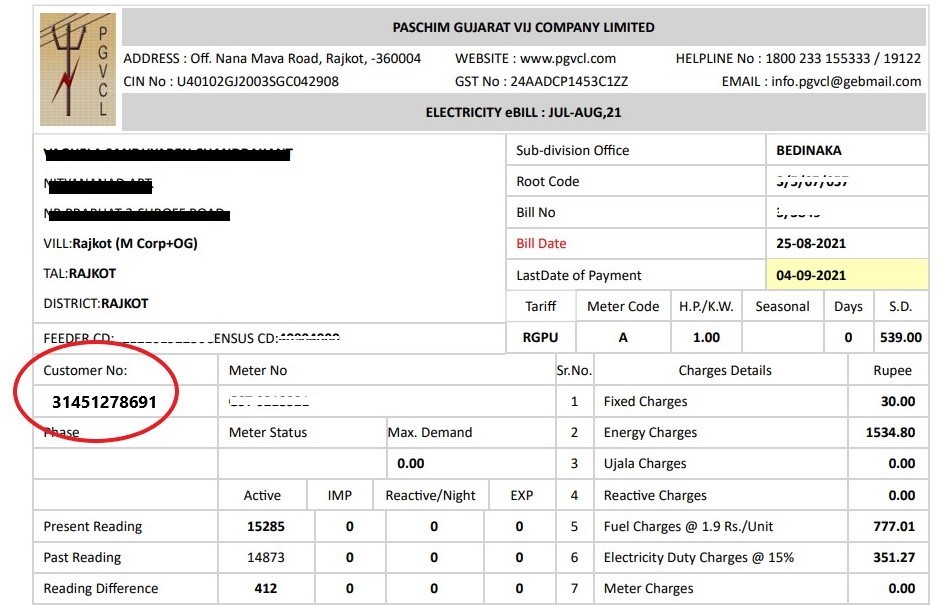
Task: Select present reading value 15285
Action: [x=266, y=527]
